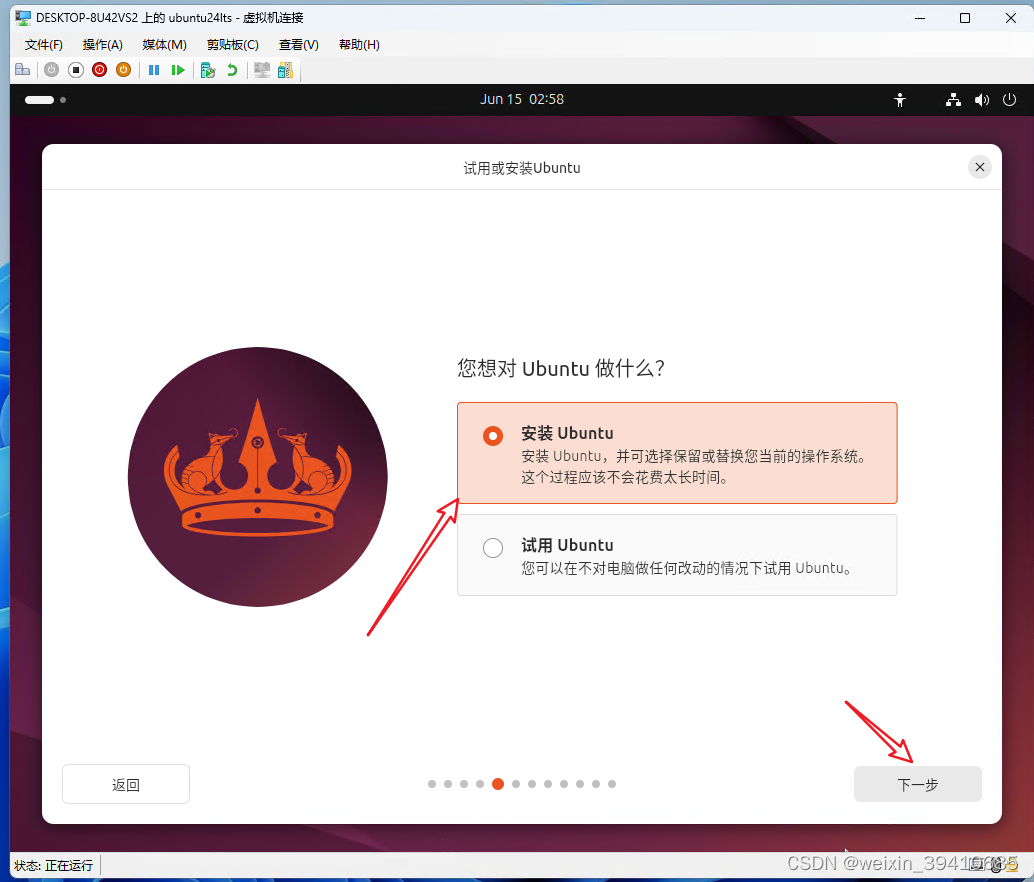This screenshot has height=882, width=1034.
Task: Open the network icon menu in Ubuntu's top bar
Action: 952,99
